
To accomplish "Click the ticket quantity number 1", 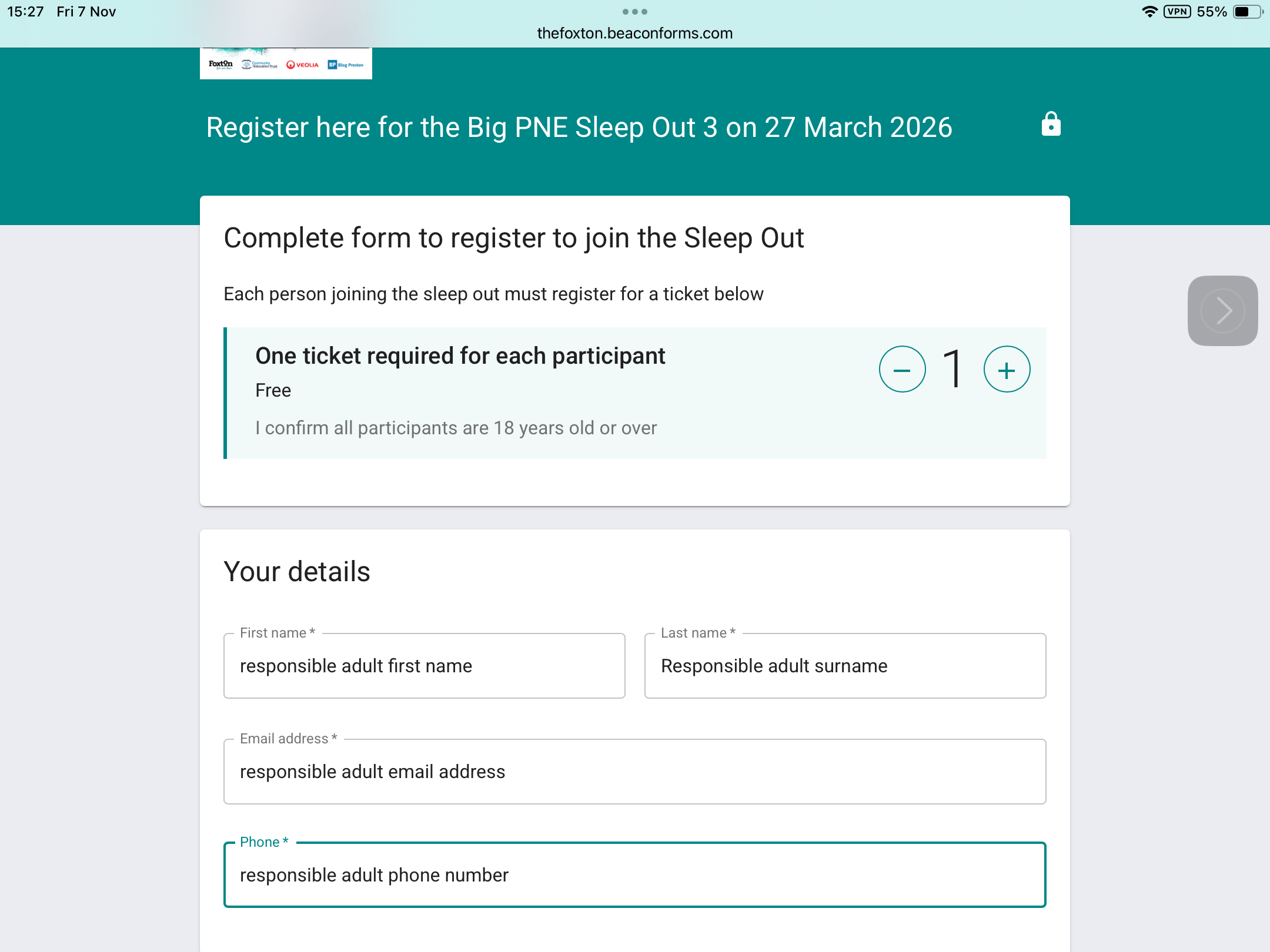I will click(x=953, y=368).
